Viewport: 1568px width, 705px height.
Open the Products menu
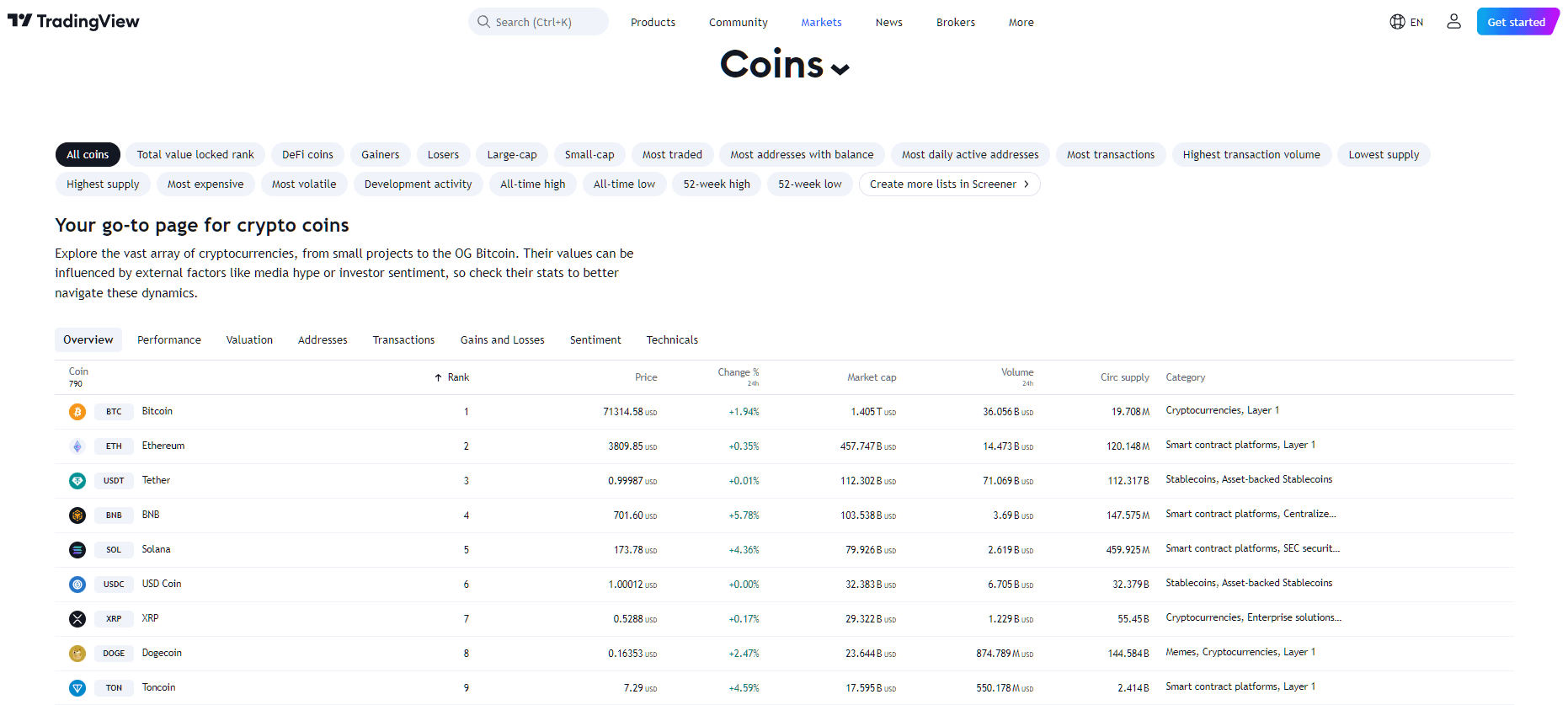[x=653, y=23]
